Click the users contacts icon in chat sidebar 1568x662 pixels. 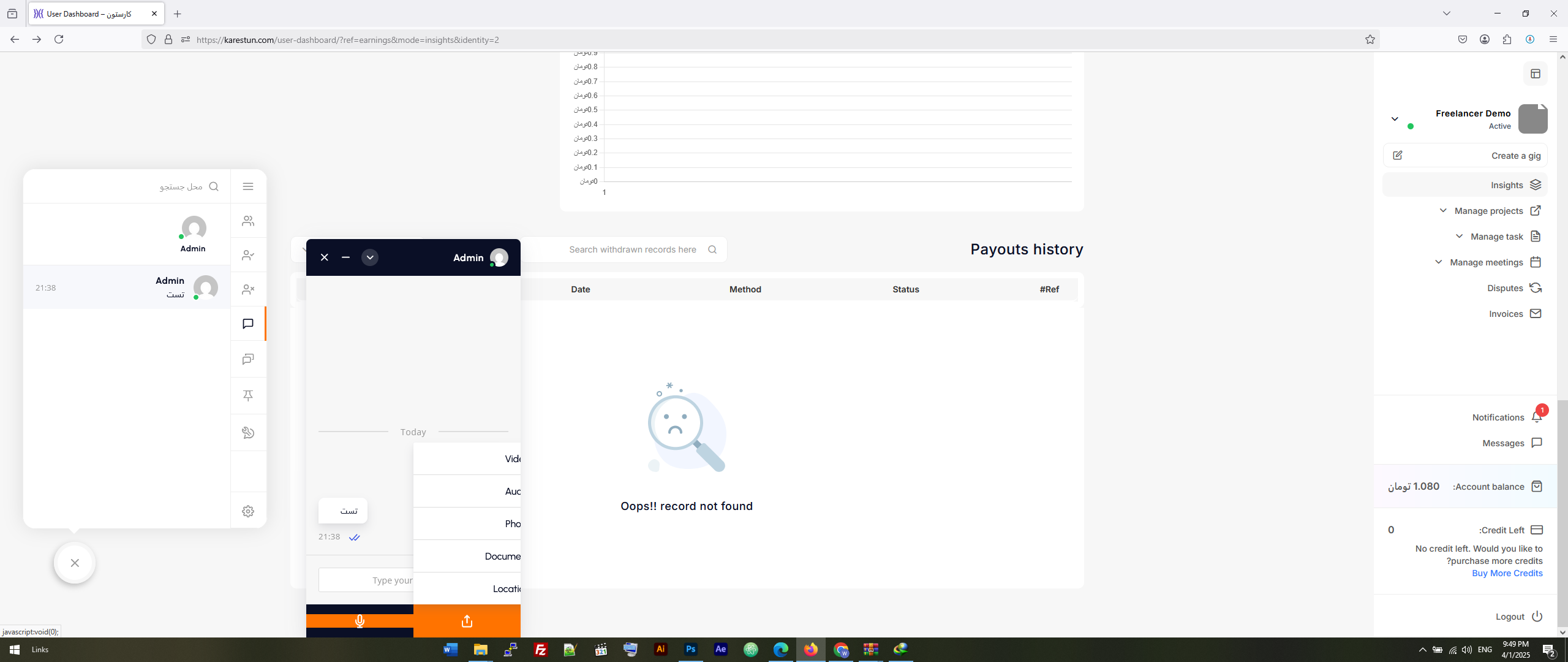click(248, 221)
